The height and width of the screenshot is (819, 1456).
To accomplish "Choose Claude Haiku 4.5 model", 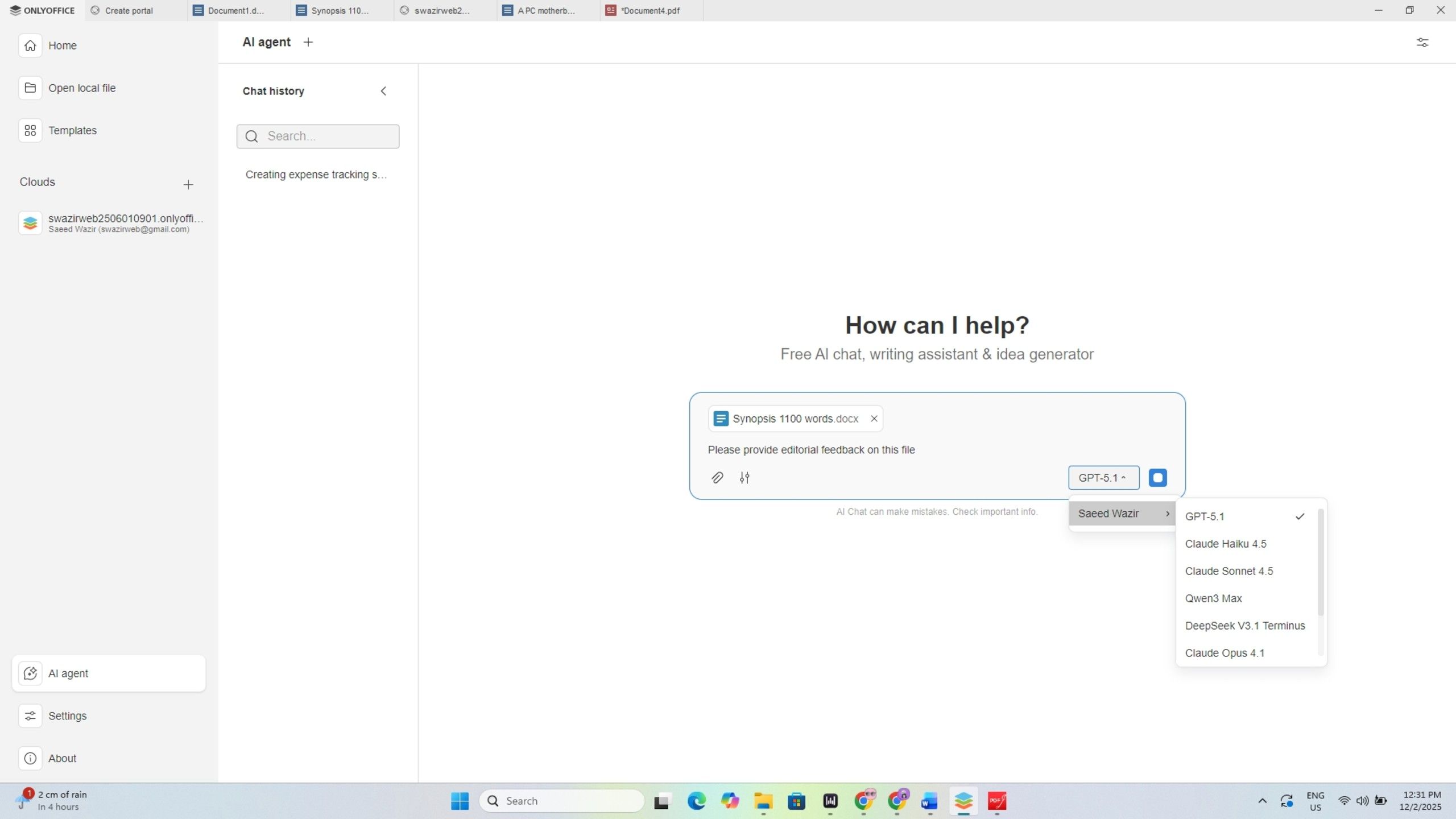I will 1246,544.
